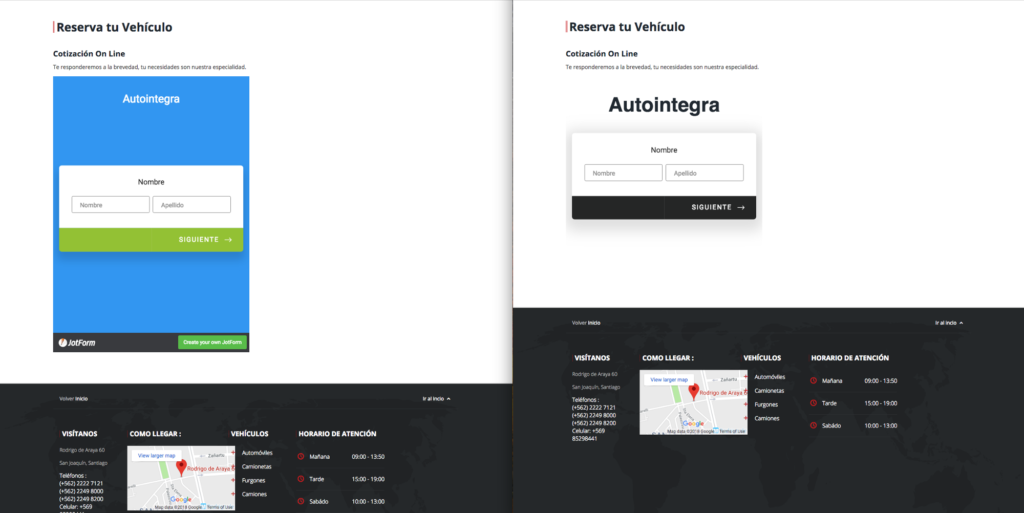Screen dimensions: 1024x513
Task: Click the JotForm logo in form footer
Action: pyautogui.click(x=76, y=343)
